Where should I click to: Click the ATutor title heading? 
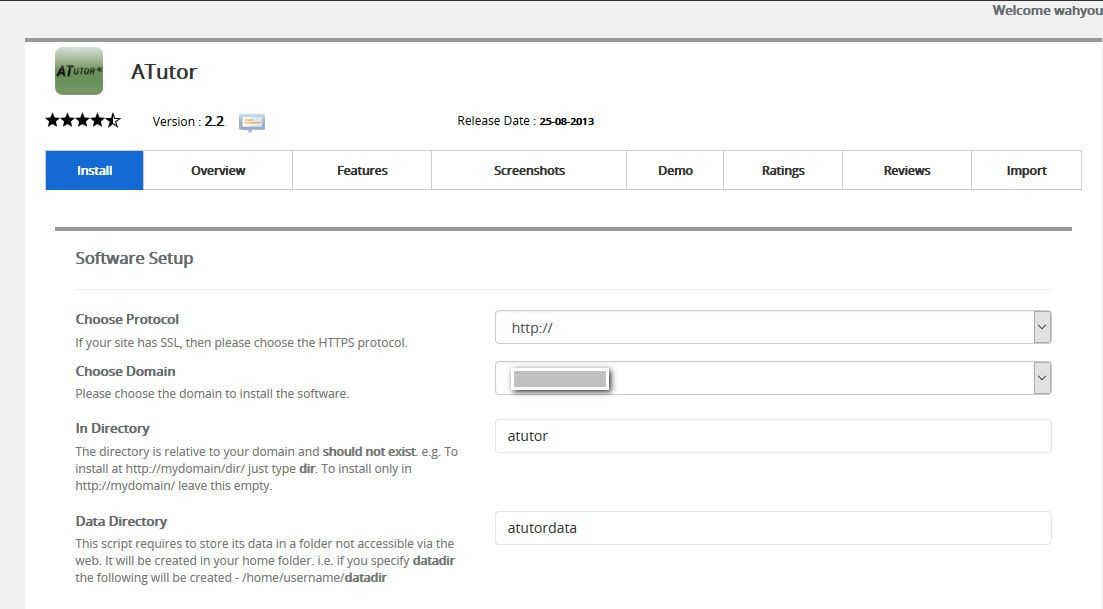(x=164, y=71)
